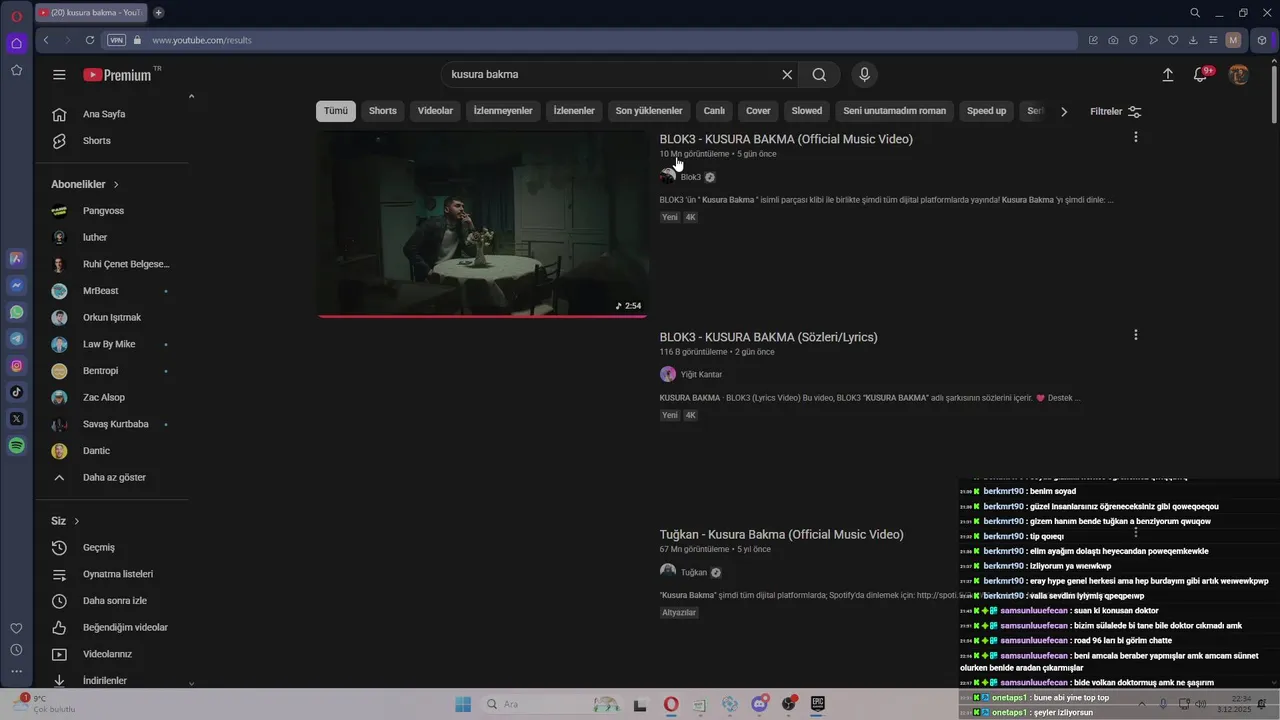Expand the Siz section arrow

[76, 521]
